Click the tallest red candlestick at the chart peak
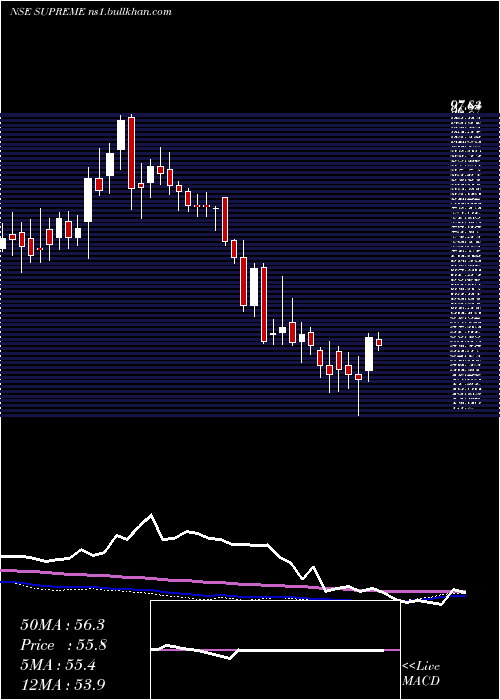Viewport: 500px width, 700px height. pos(131,153)
